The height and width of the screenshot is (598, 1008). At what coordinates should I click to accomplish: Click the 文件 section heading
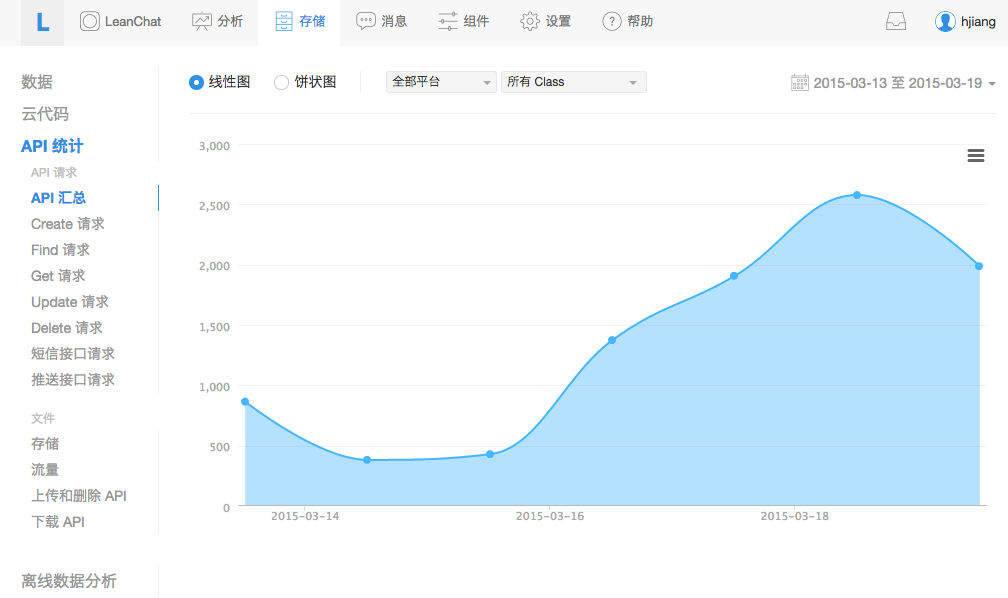pyautogui.click(x=43, y=418)
